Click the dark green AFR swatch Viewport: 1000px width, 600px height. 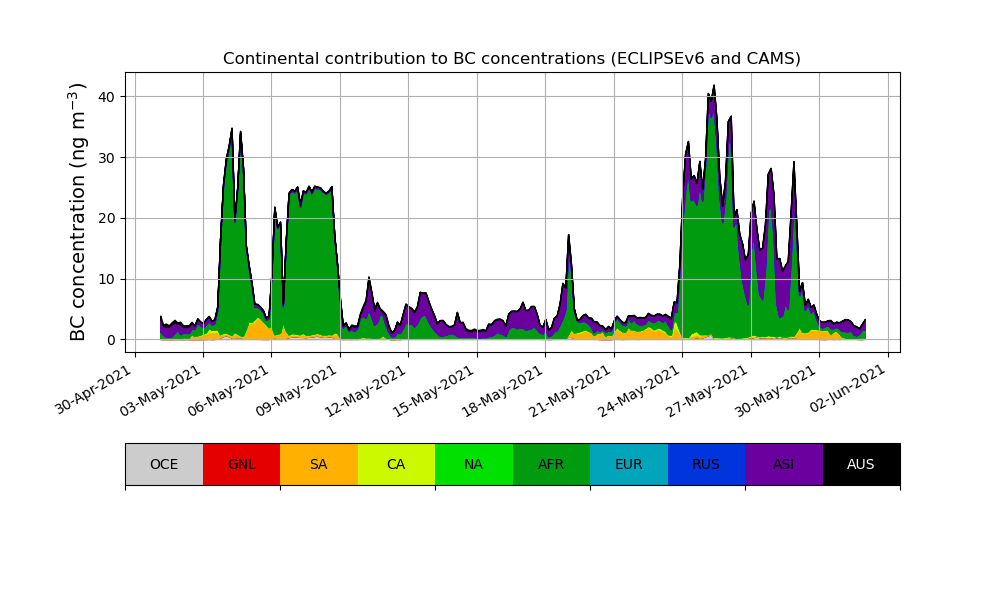click(551, 464)
